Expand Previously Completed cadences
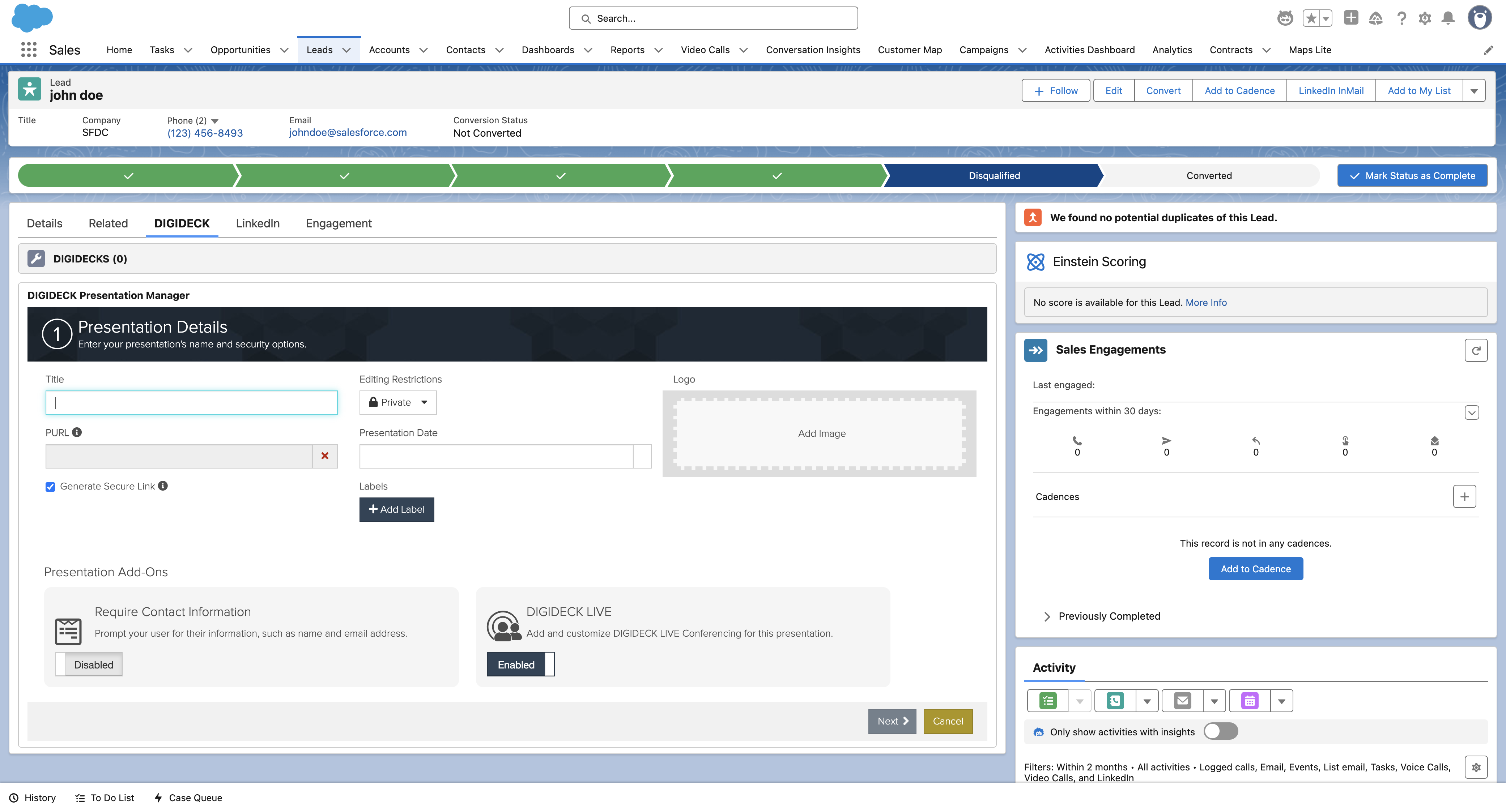 (x=1046, y=616)
